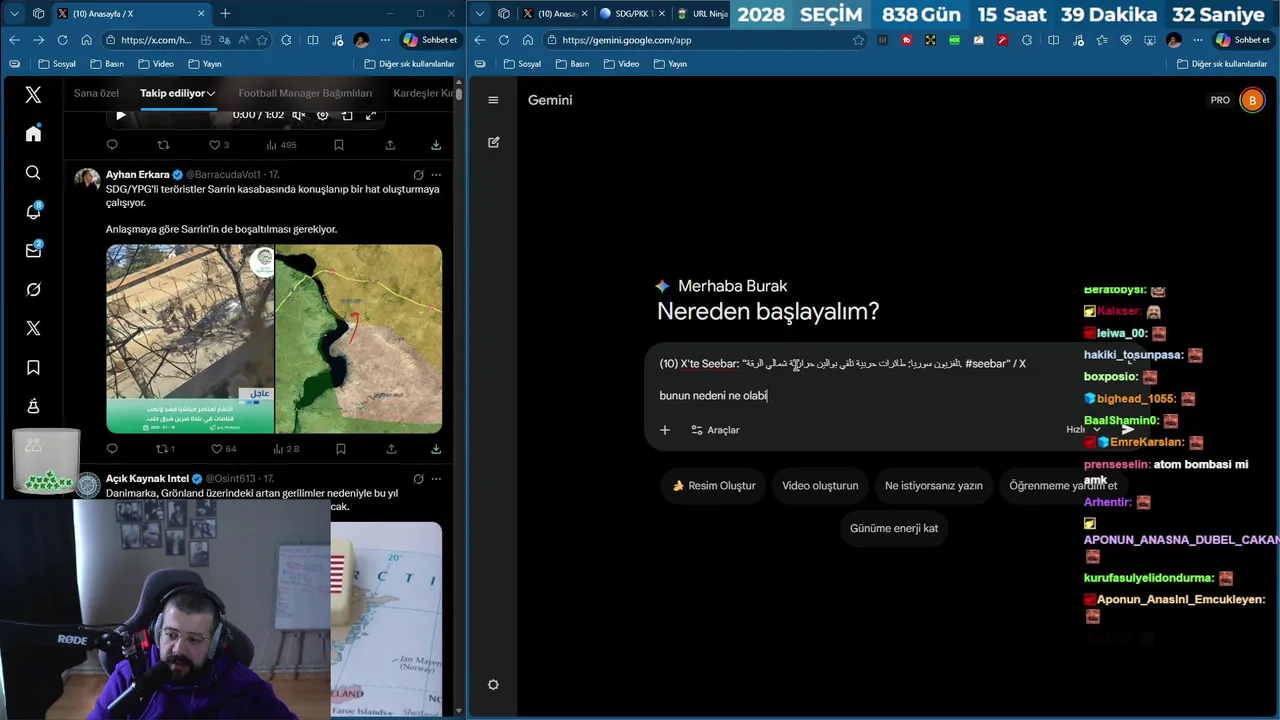Open Gemini main menu hamburger icon
The image size is (1280, 720).
click(493, 100)
